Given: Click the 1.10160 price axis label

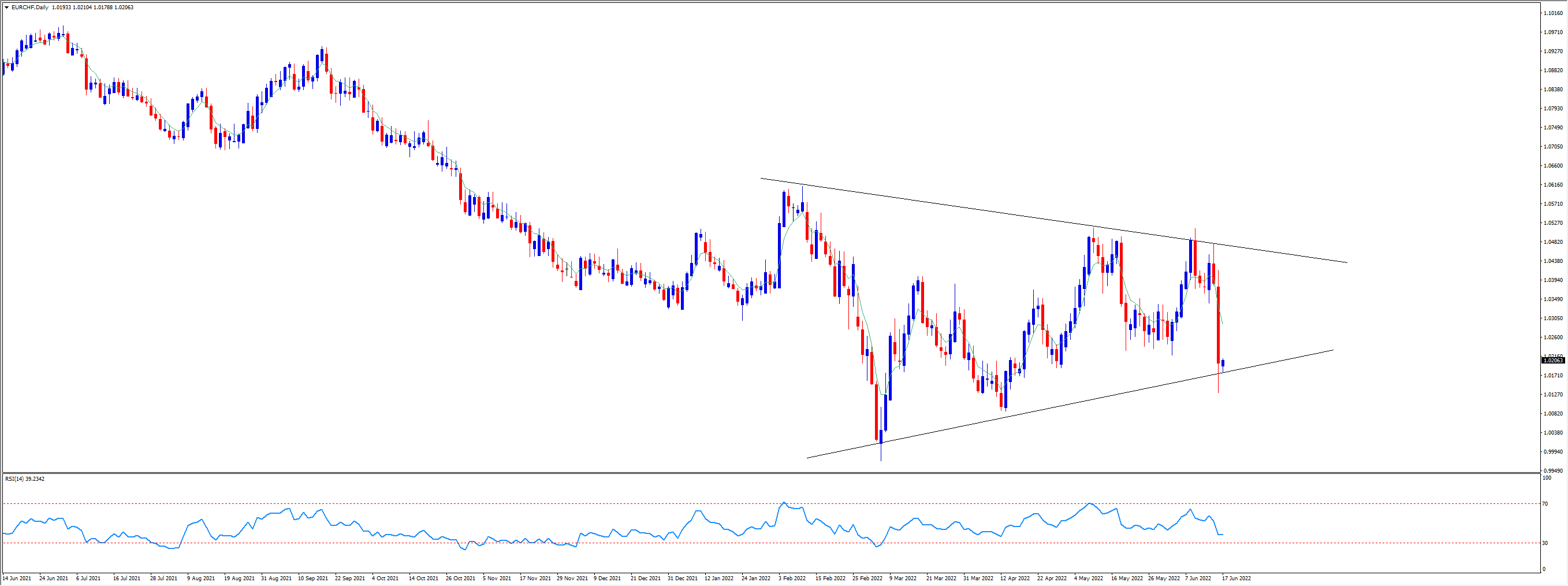Looking at the screenshot, I should (1554, 13).
